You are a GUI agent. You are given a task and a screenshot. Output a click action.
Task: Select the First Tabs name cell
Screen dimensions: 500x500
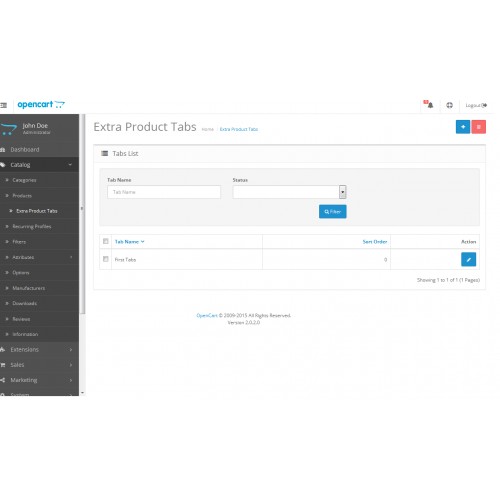tap(187, 259)
